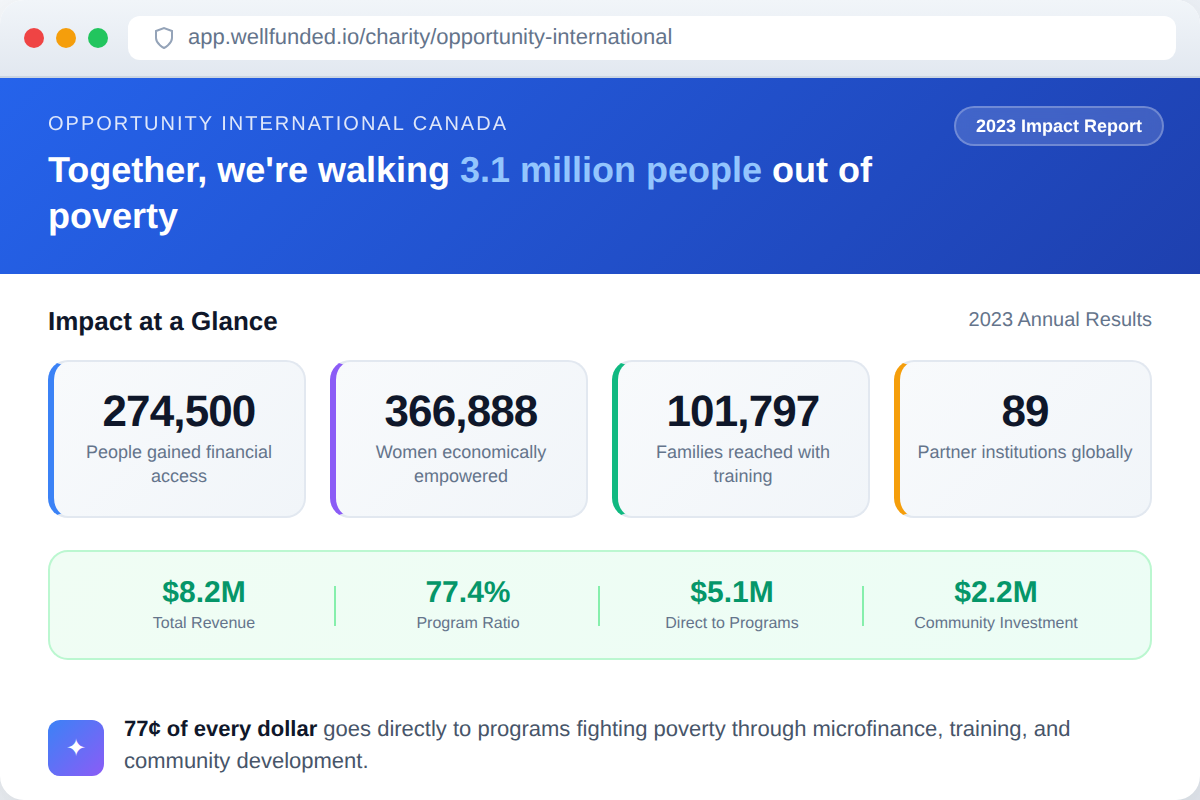
Task: Click the 'Impact at a Glance' heading
Action: [163, 321]
